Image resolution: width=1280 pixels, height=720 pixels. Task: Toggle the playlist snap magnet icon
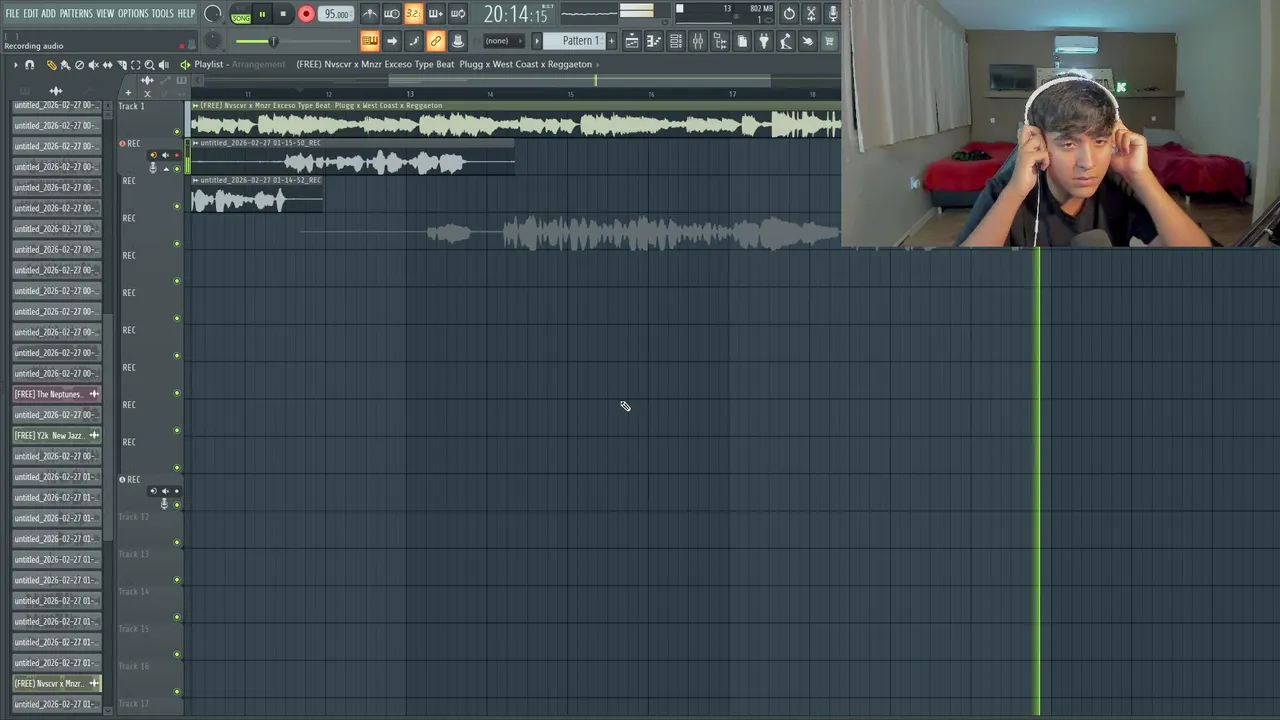[x=30, y=65]
